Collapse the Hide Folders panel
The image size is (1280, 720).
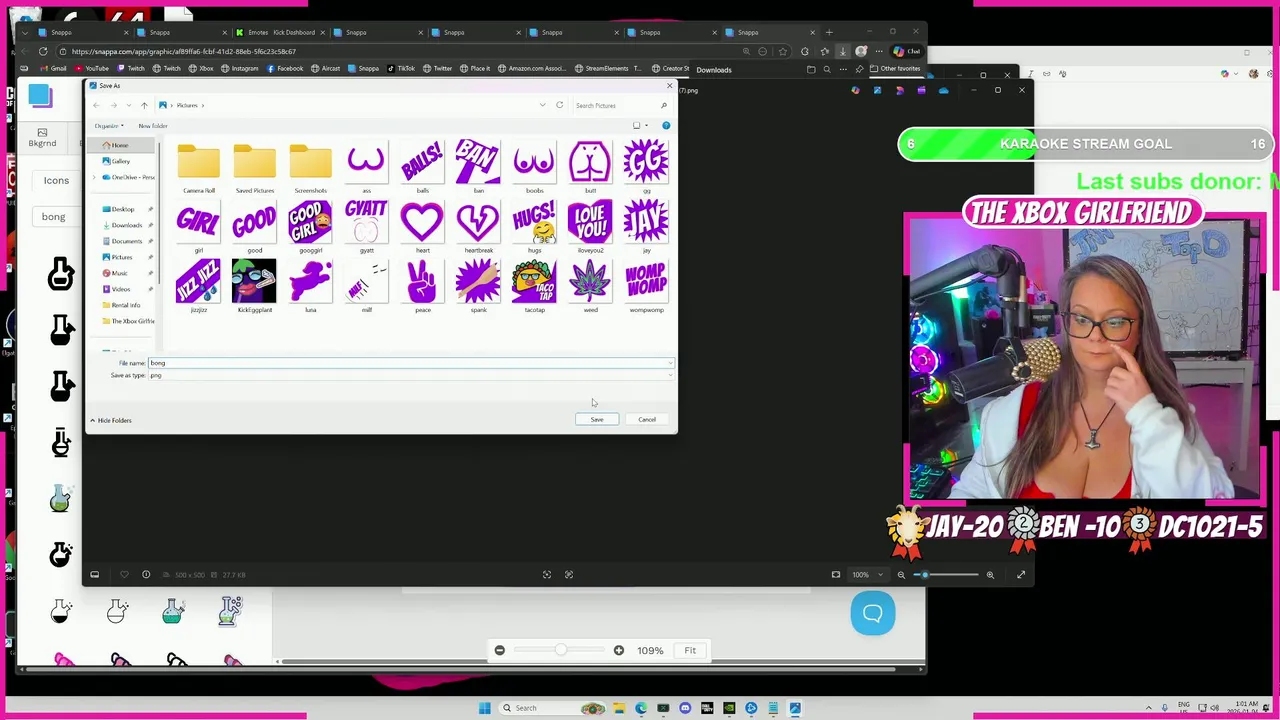pyautogui.click(x=111, y=420)
